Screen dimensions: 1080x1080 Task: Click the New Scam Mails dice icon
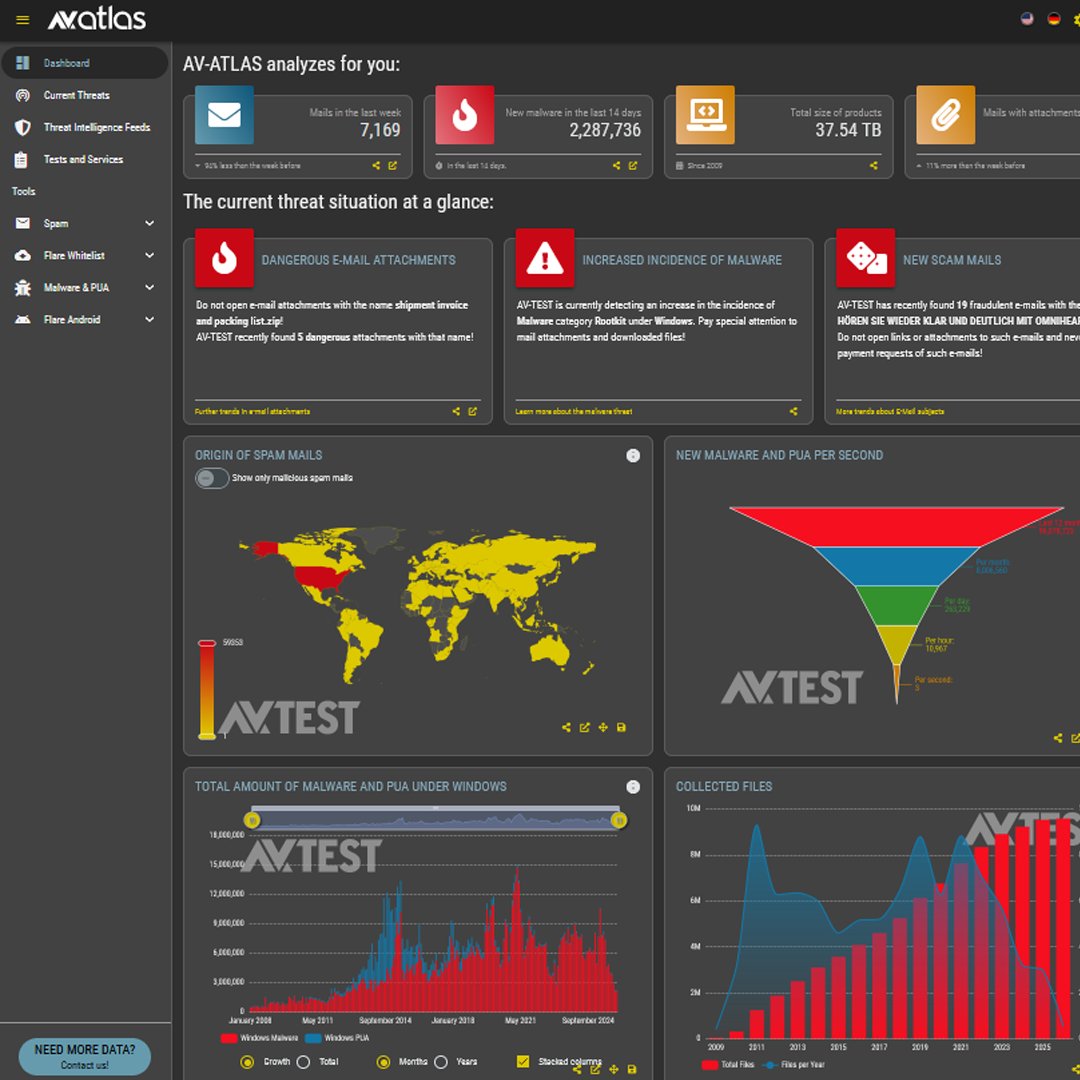click(x=865, y=258)
